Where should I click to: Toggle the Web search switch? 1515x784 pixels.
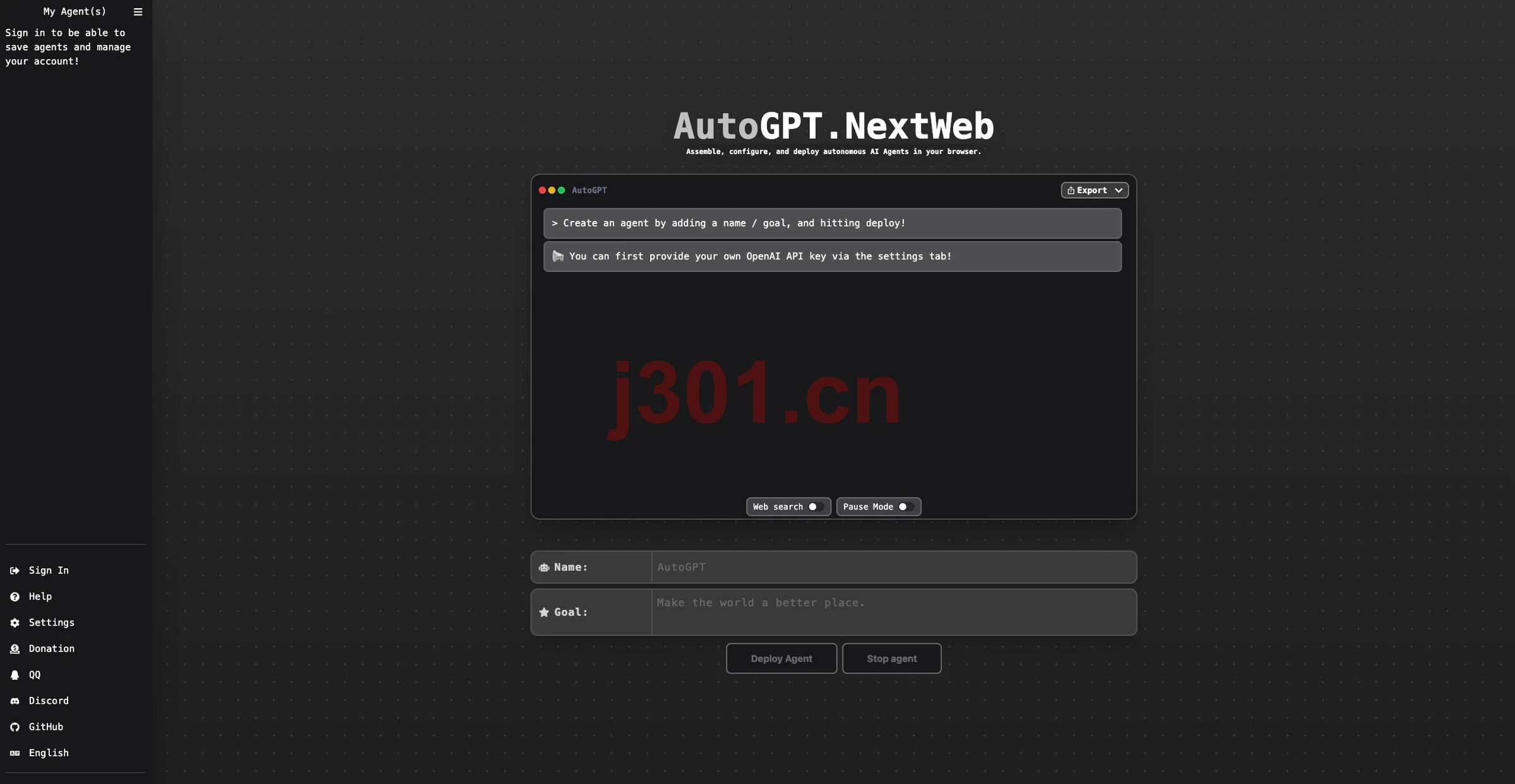click(816, 507)
